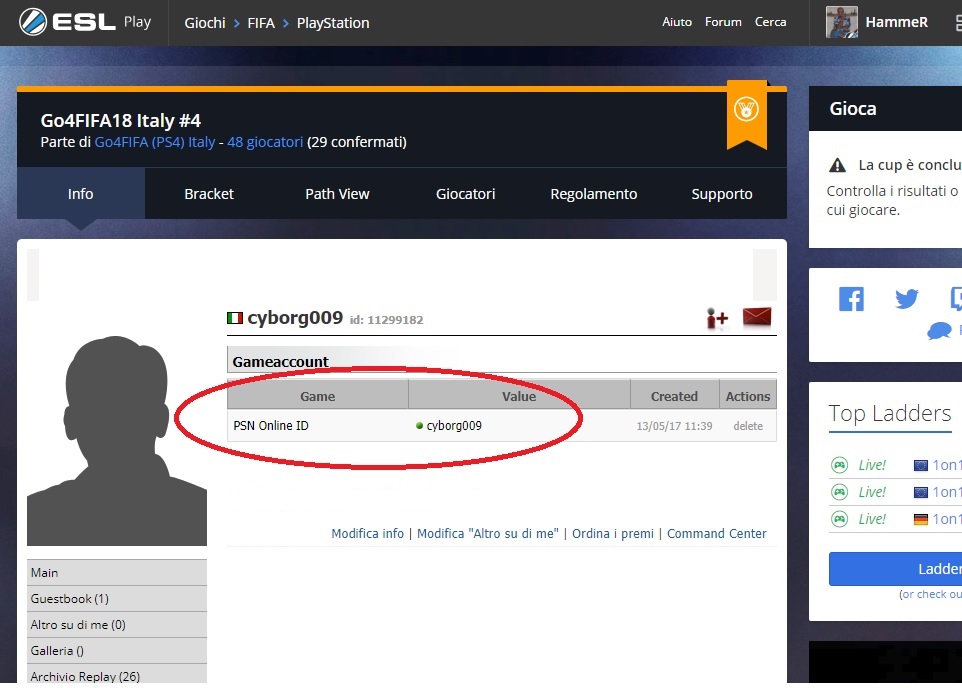The height and width of the screenshot is (688, 962).
Task: Click first Live! ladder gamepad icon
Action: 839,465
